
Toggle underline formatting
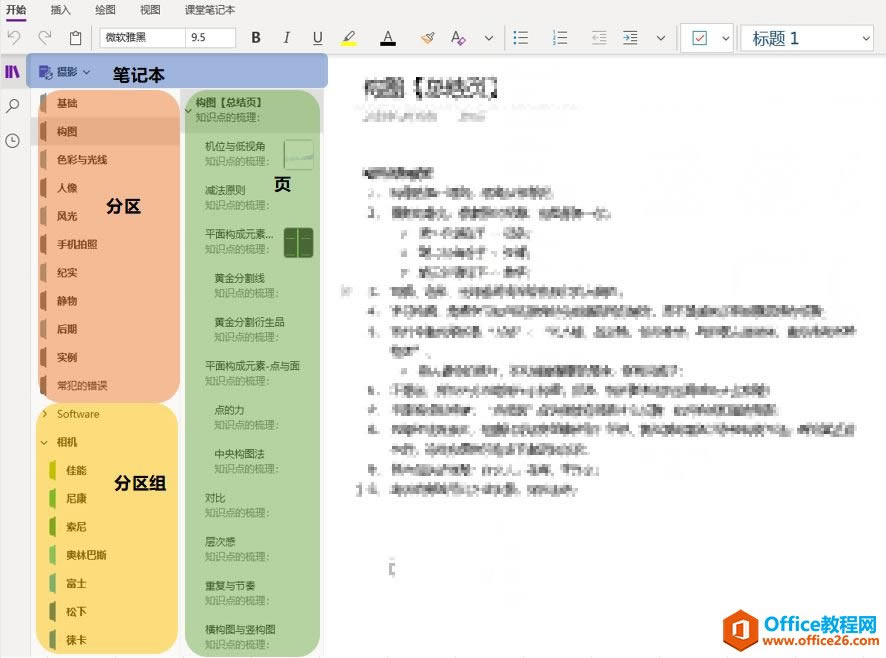[317, 37]
